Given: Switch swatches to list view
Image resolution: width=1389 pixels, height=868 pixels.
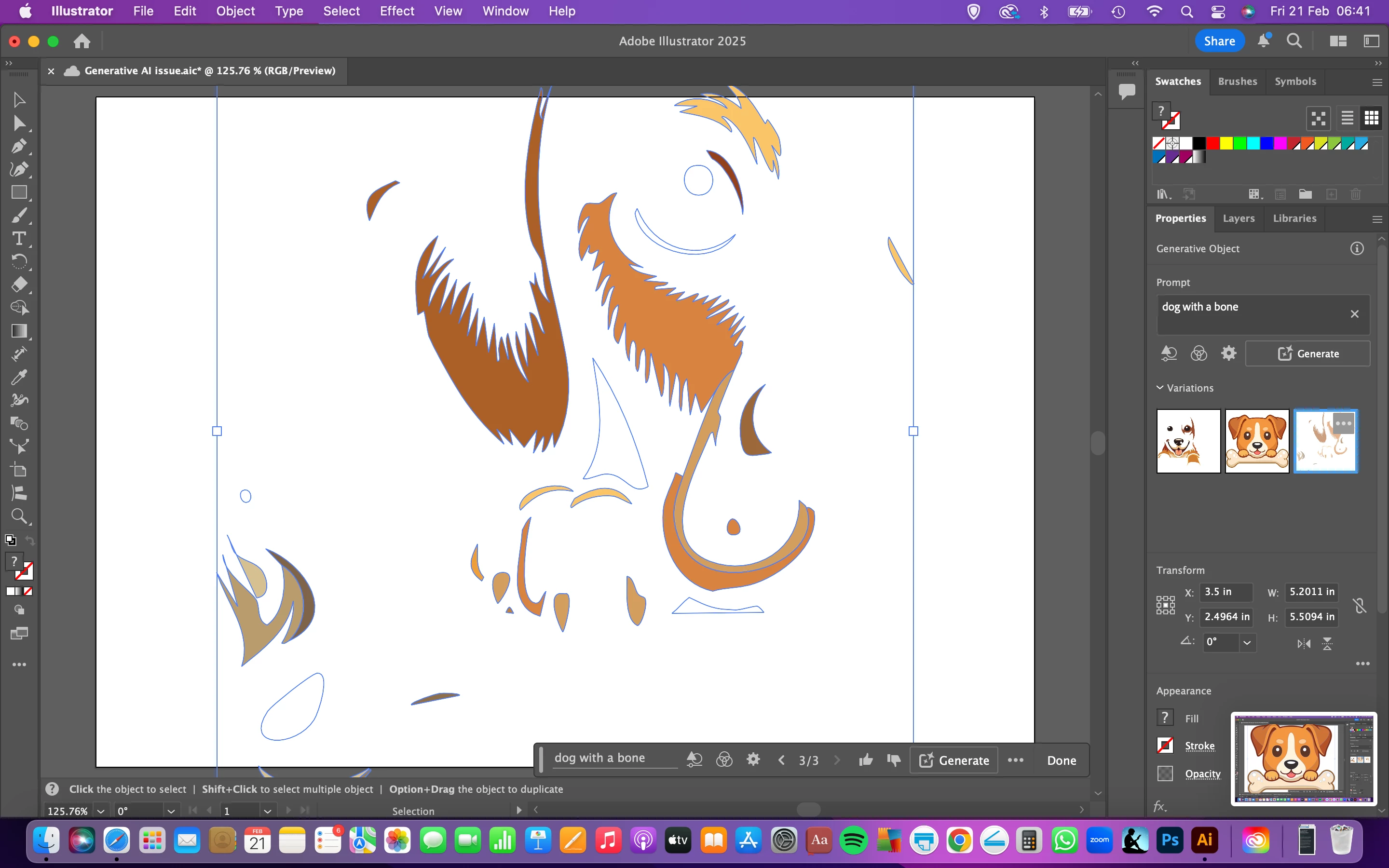Looking at the screenshot, I should tap(1347, 118).
